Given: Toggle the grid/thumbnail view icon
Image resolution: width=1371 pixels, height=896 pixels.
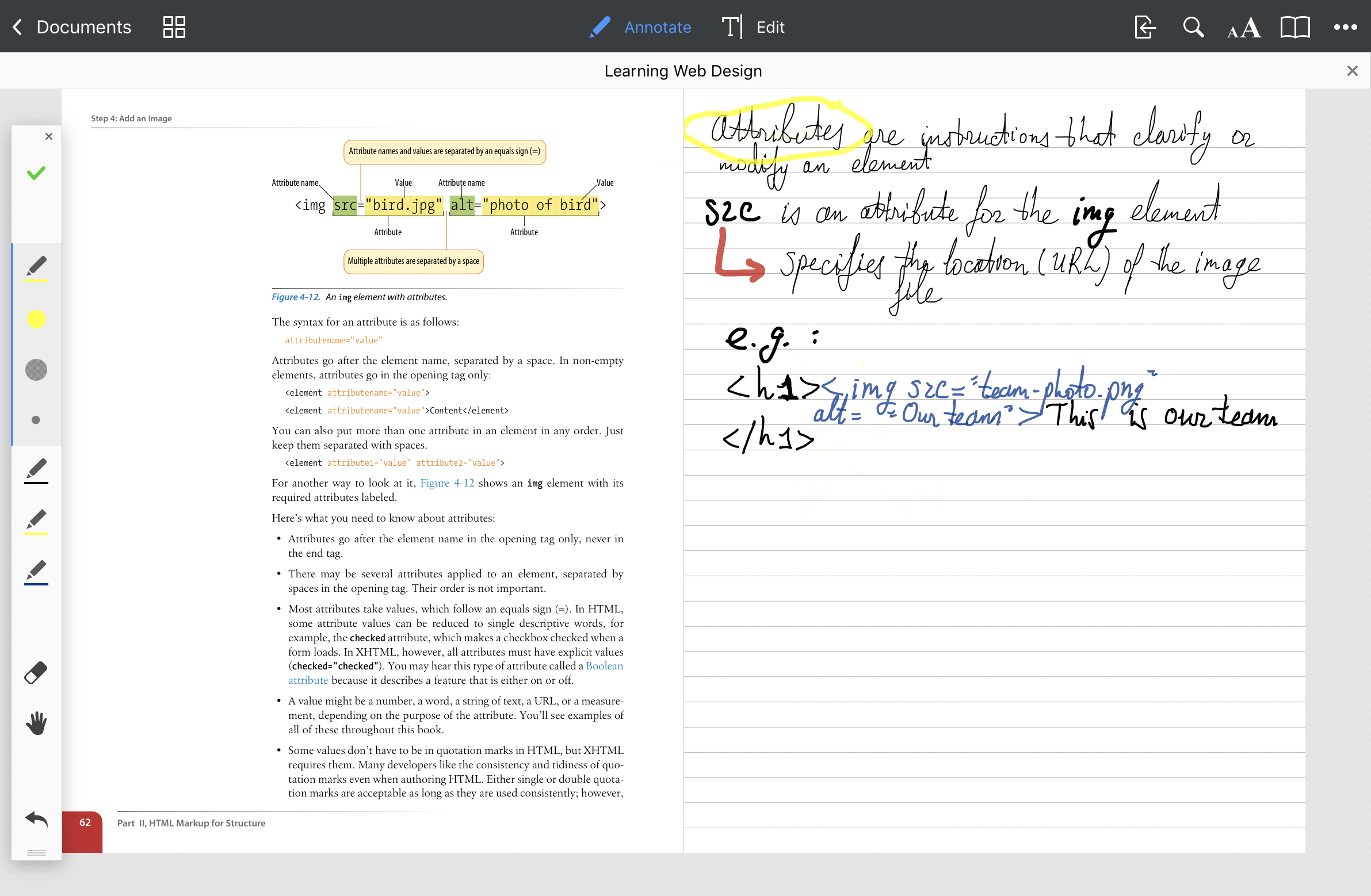Looking at the screenshot, I should pos(174,27).
